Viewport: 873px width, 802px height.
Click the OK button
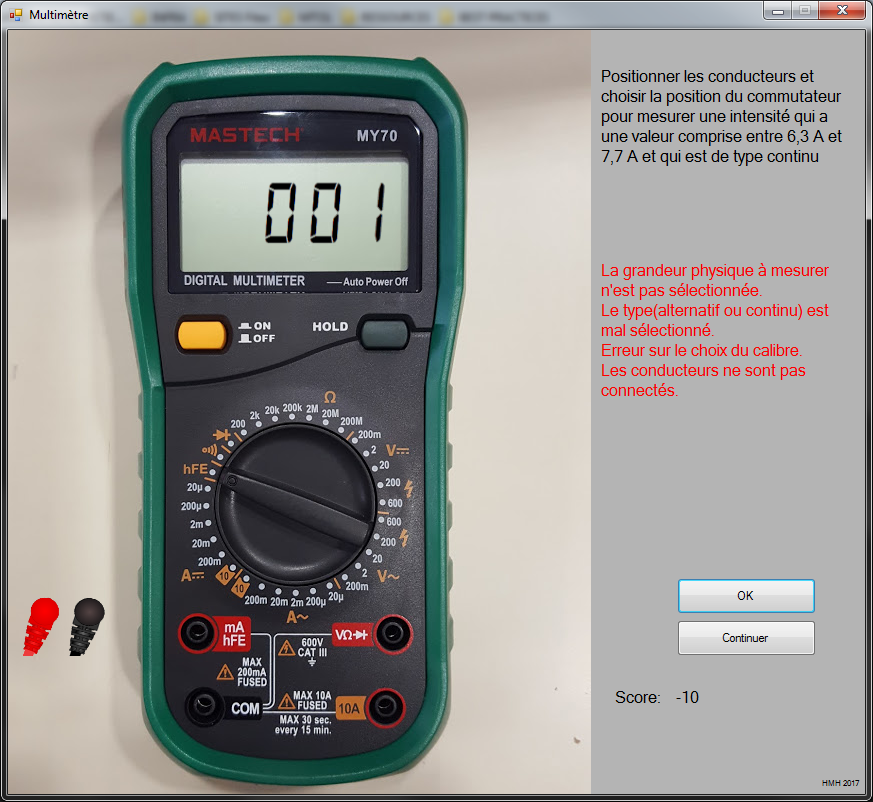point(745,595)
